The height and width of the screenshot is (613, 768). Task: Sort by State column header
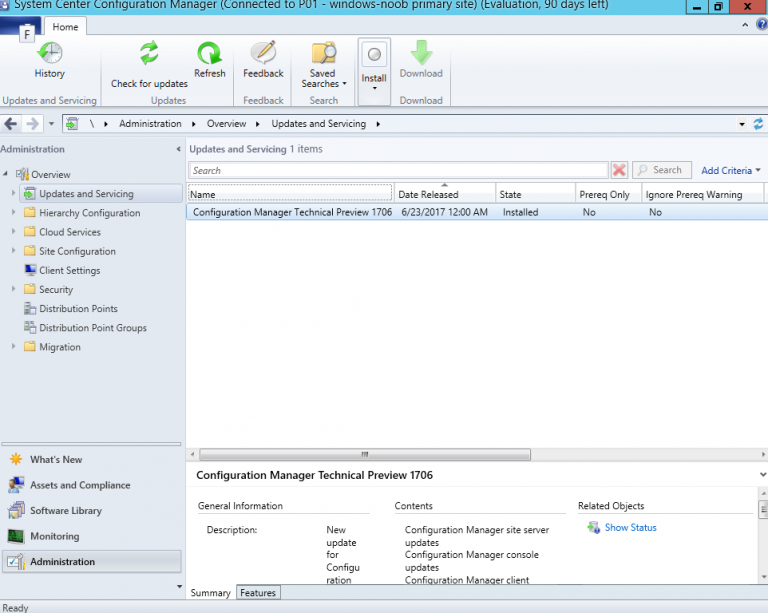pos(535,194)
